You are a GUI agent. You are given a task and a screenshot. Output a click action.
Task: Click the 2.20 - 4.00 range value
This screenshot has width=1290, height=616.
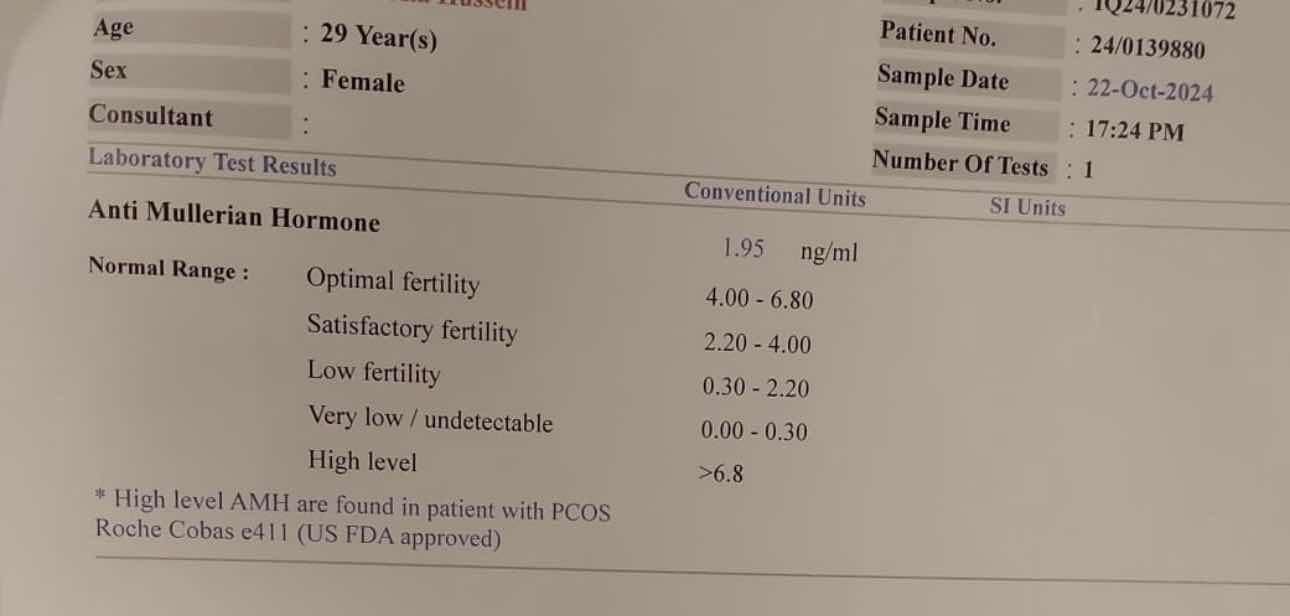pos(757,344)
